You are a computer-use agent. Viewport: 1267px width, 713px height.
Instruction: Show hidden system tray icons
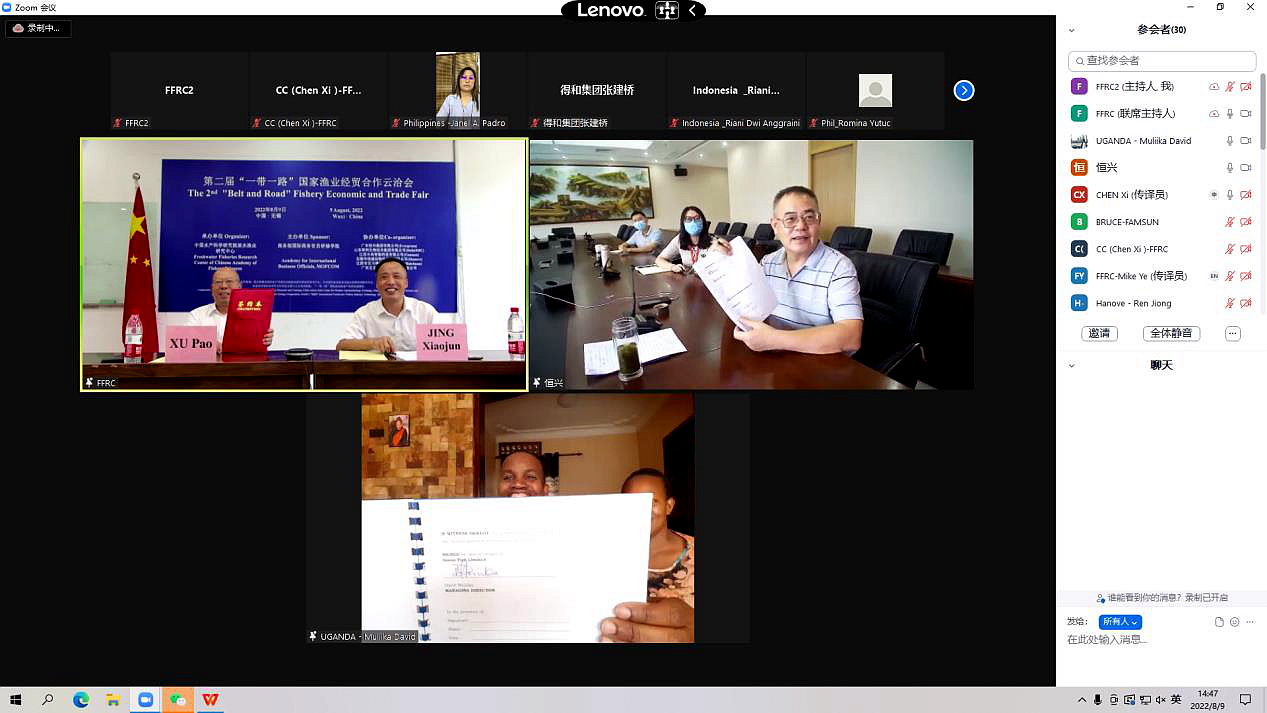point(1084,700)
